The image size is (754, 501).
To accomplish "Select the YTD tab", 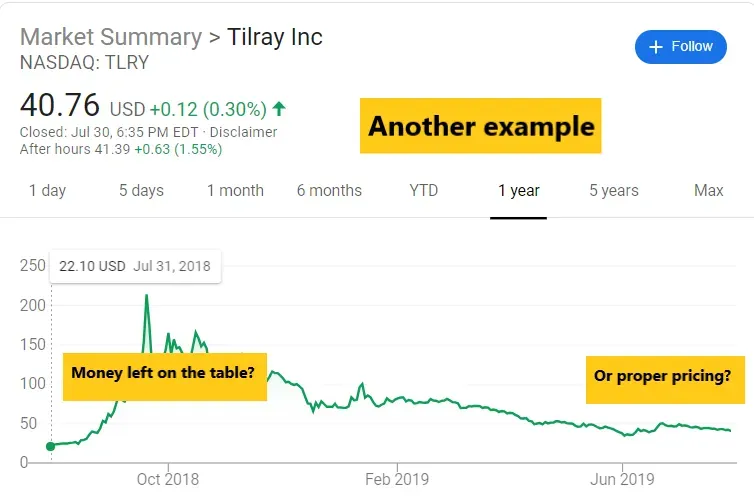I will pyautogui.click(x=424, y=190).
